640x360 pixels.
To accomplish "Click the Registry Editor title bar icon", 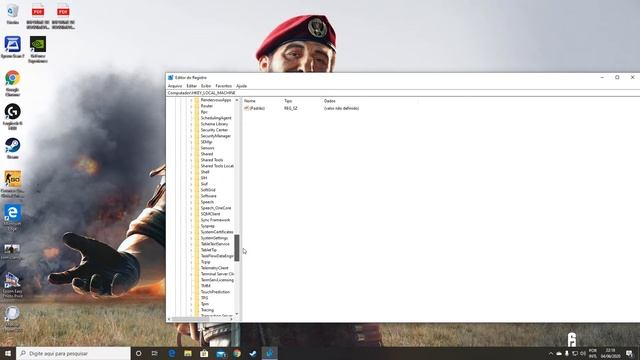I will 171,78.
